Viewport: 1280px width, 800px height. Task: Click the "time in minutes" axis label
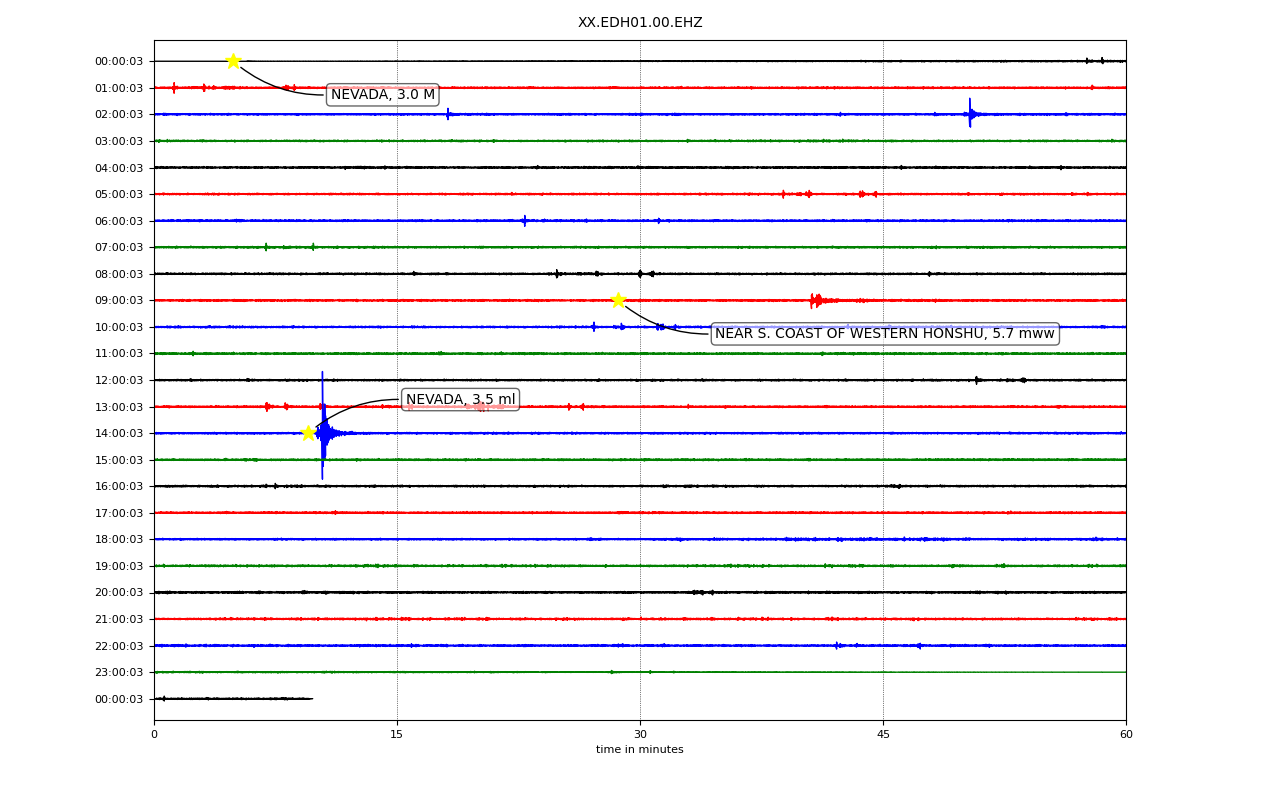click(x=640, y=750)
